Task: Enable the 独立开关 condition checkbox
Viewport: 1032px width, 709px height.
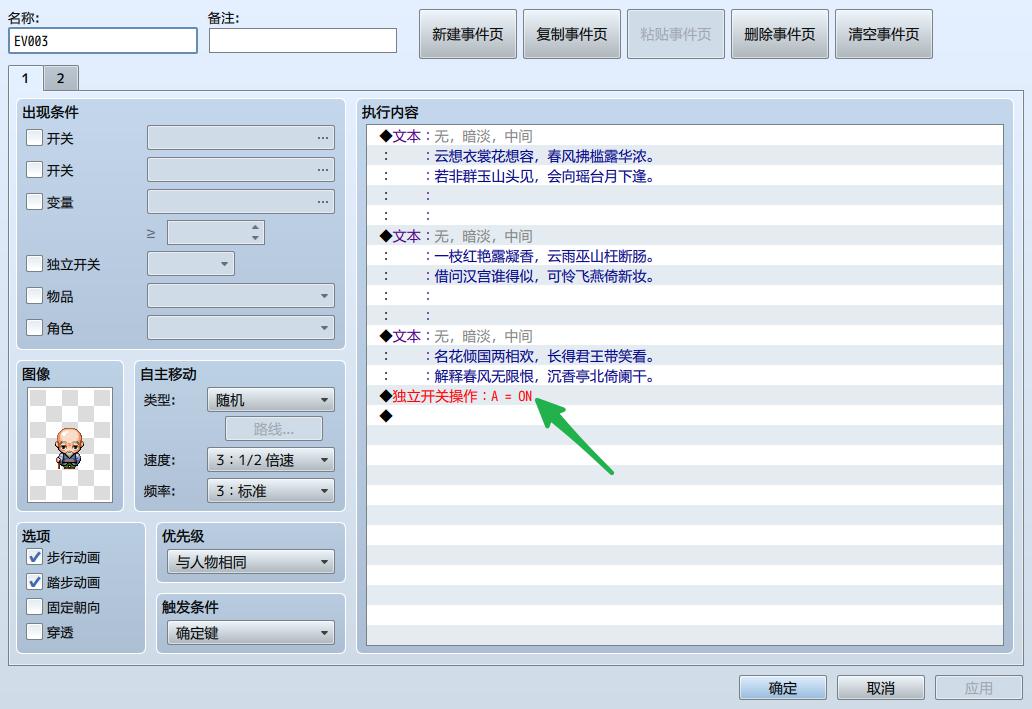Action: point(34,263)
